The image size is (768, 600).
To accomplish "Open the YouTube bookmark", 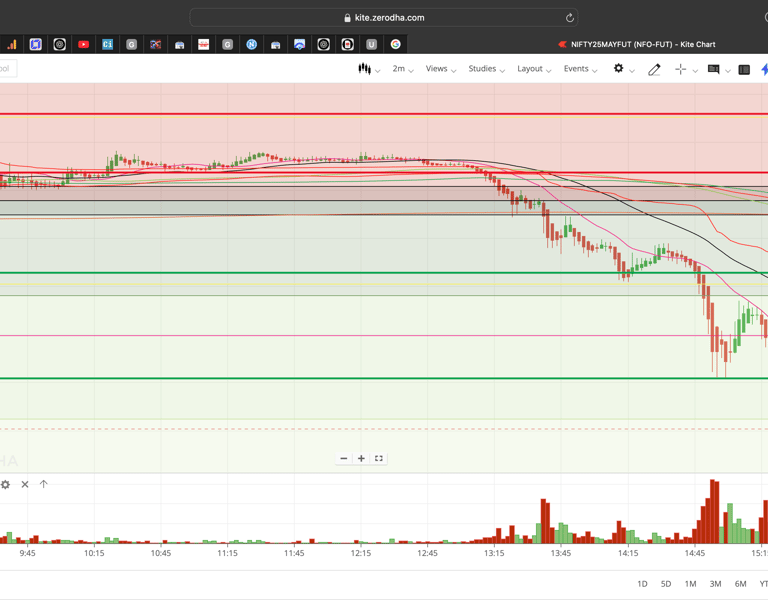I will 83,45.
